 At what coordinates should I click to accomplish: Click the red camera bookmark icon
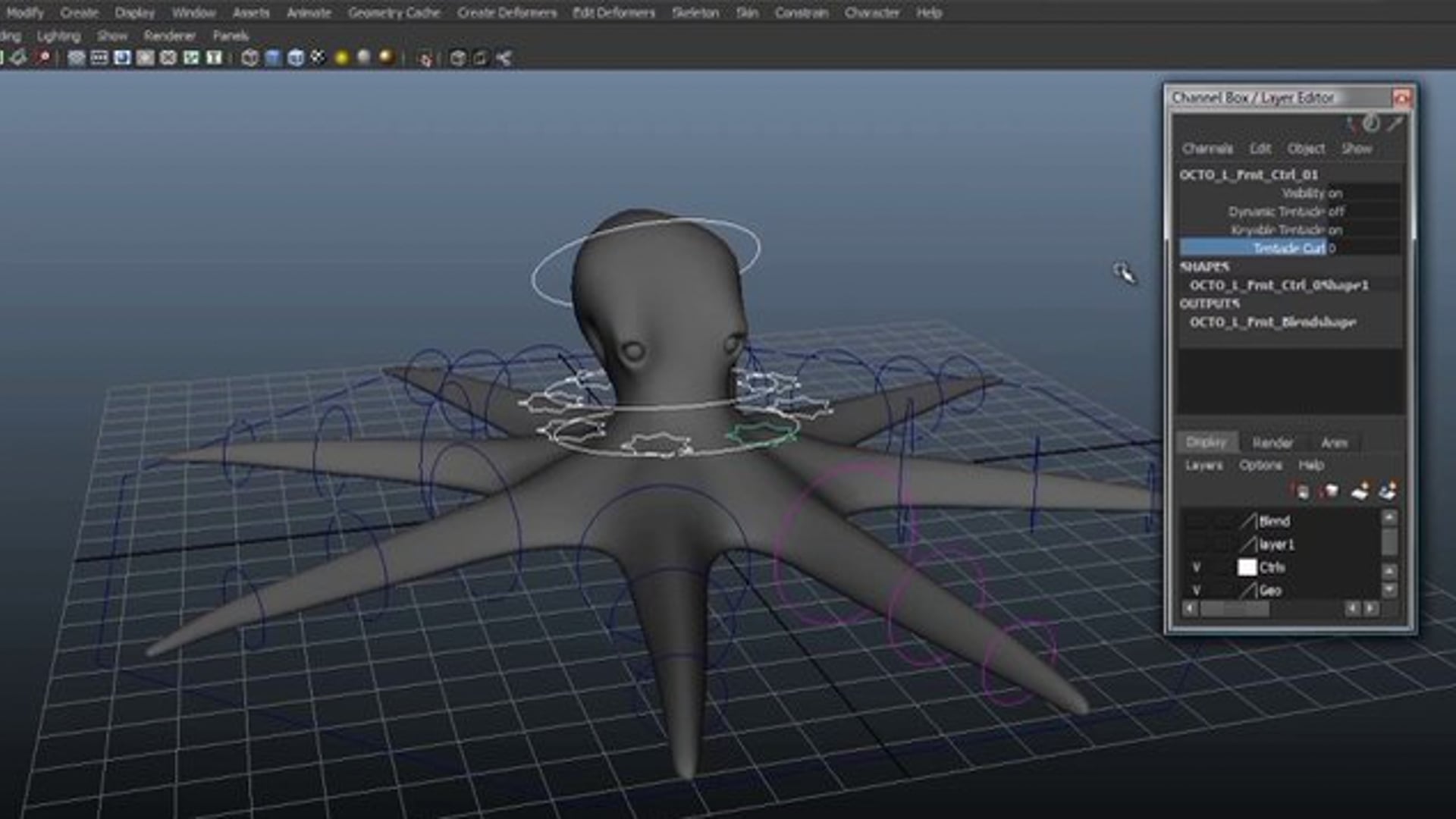44,58
